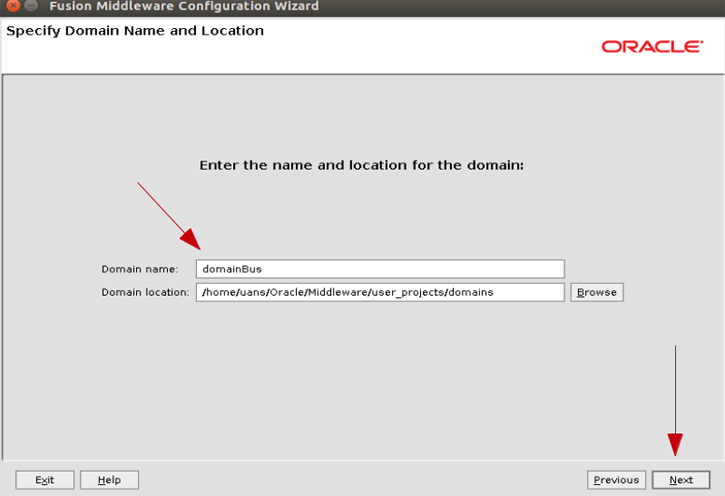Screen dimensions: 725x496
Task: Proceed with the Next button
Action: [x=681, y=480]
